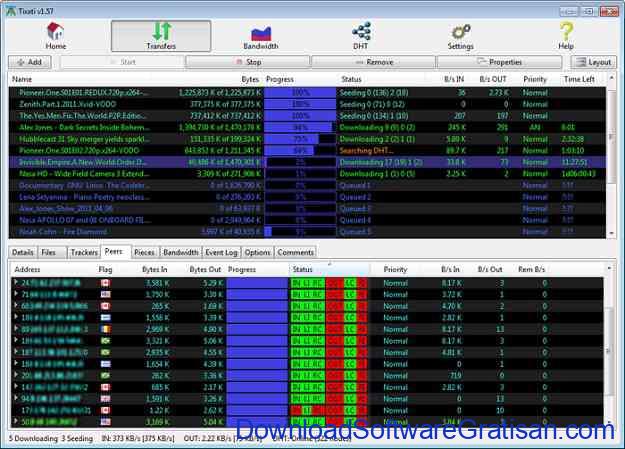
Task: Open the Settings gears icon
Action: coord(460,32)
